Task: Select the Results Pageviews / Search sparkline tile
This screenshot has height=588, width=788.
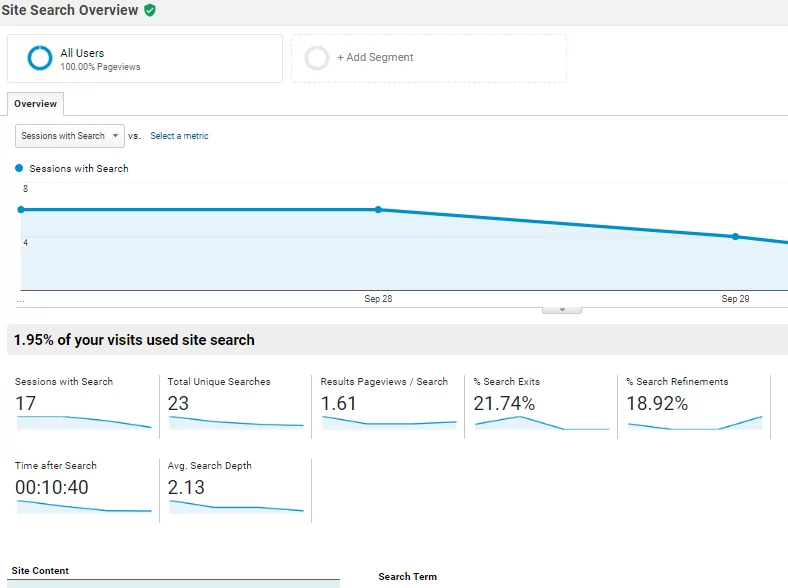Action: [389, 406]
